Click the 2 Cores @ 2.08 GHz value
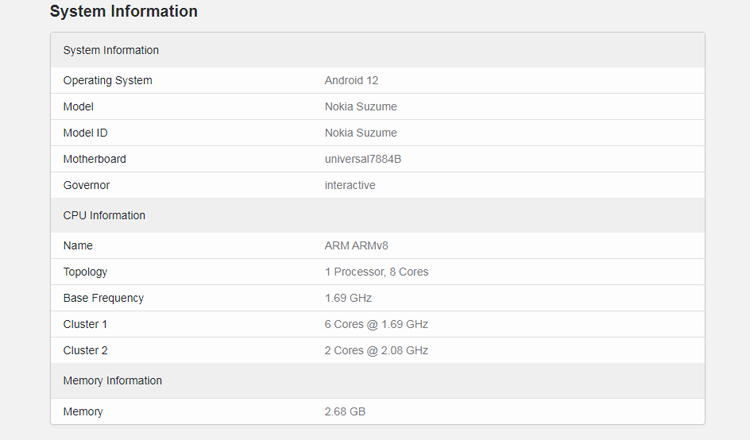The height and width of the screenshot is (440, 750). tap(376, 350)
